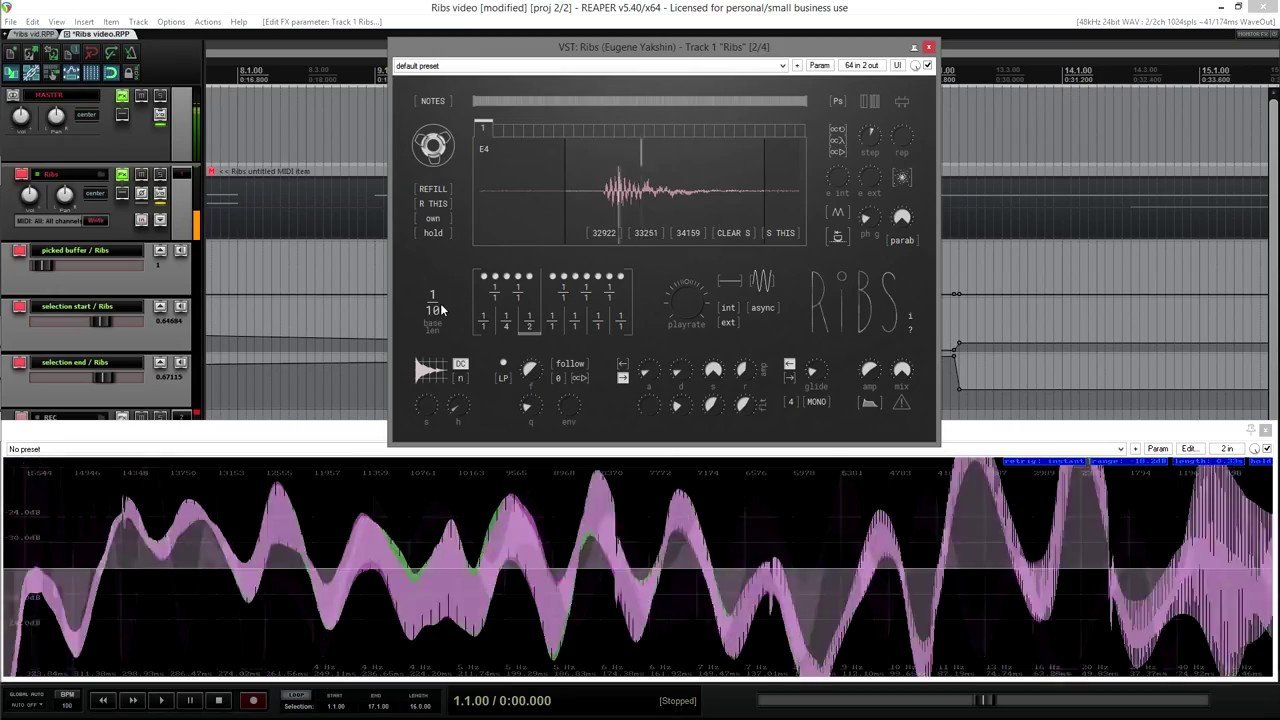Click the tape reel icon in Ribs plugin
Screen dimensions: 1280x720
point(433,145)
